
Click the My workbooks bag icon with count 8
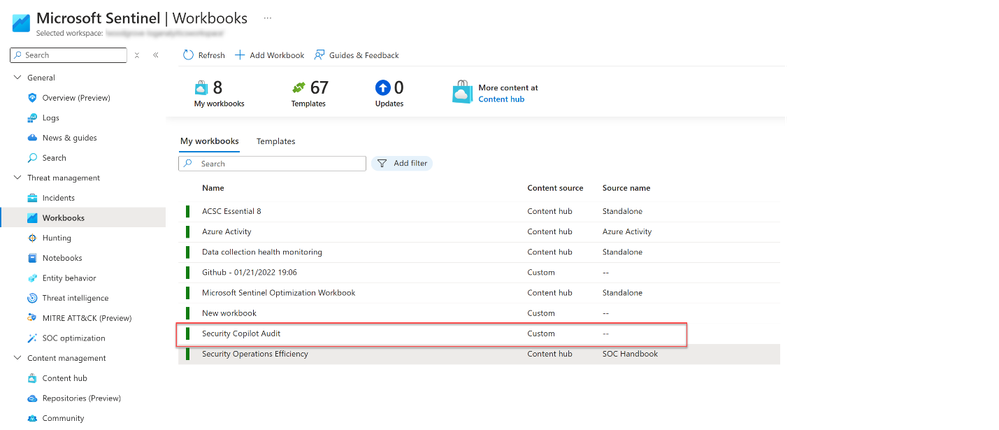click(201, 87)
